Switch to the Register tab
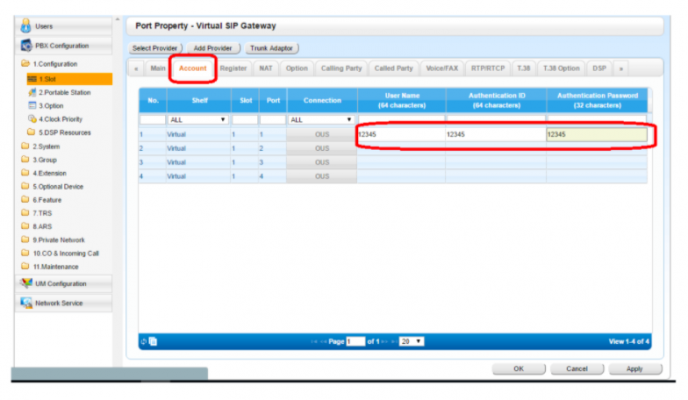This screenshot has height=400, width=688. point(233,68)
